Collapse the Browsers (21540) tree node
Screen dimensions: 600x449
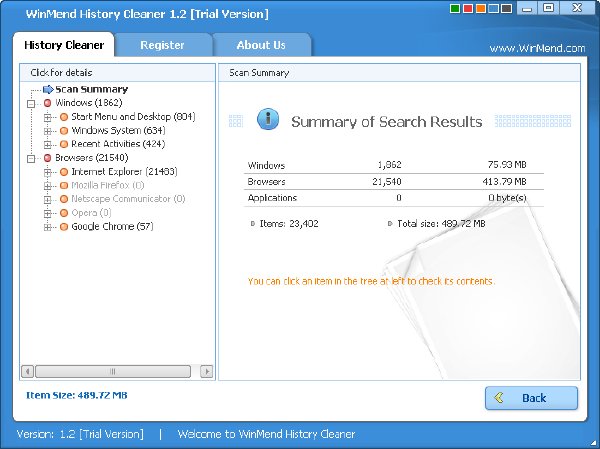31,158
